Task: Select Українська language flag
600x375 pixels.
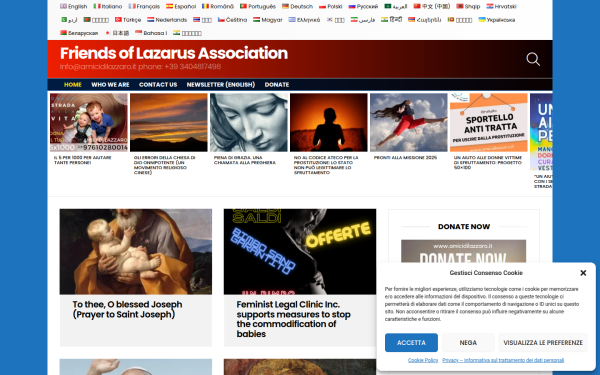Action: [497, 20]
